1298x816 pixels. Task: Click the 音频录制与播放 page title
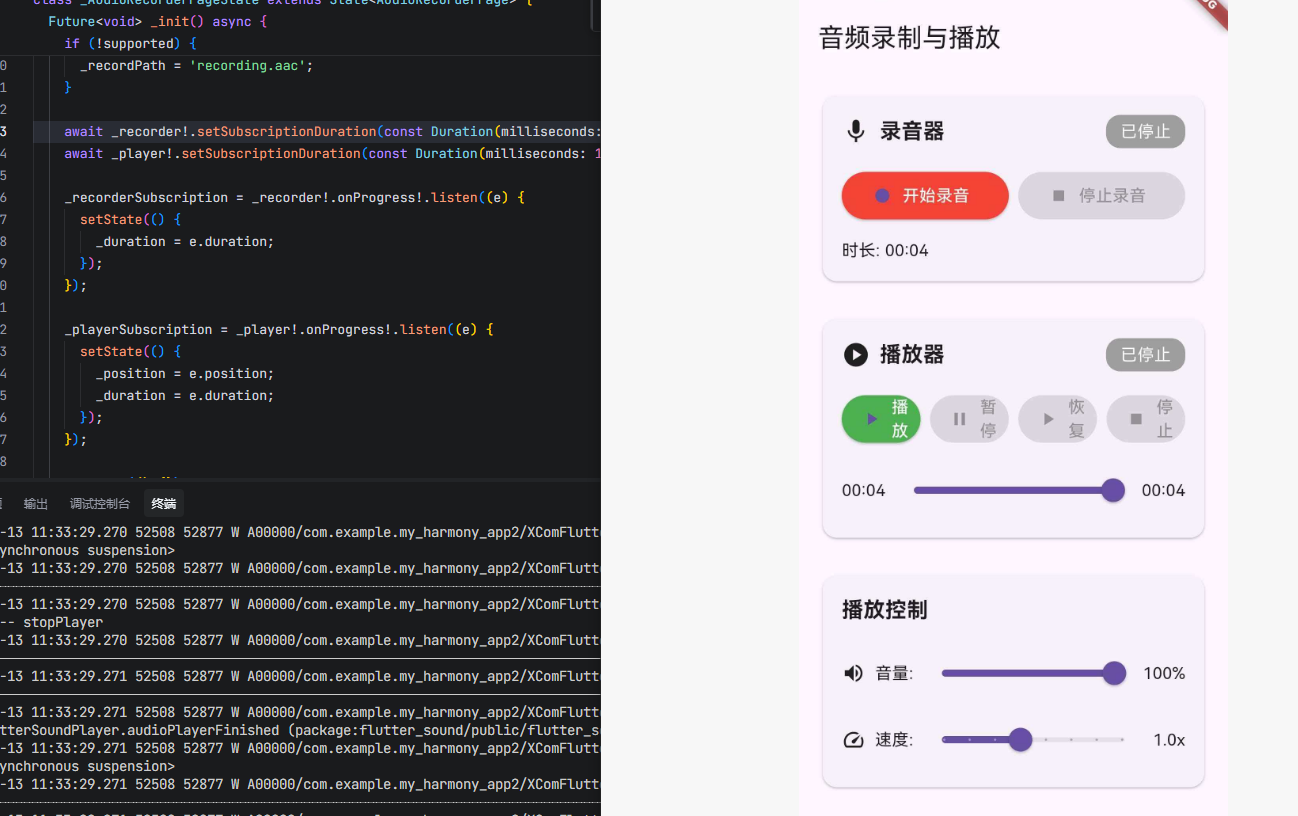click(909, 38)
